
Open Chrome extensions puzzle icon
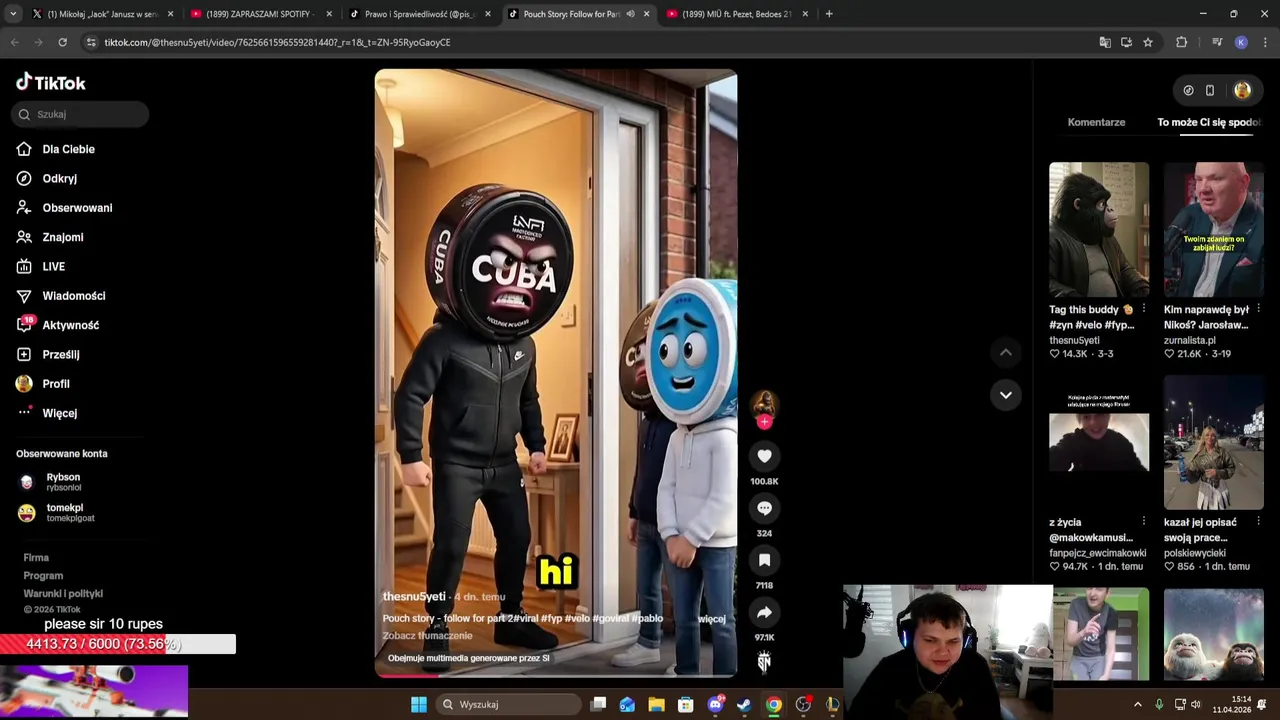coord(1182,42)
